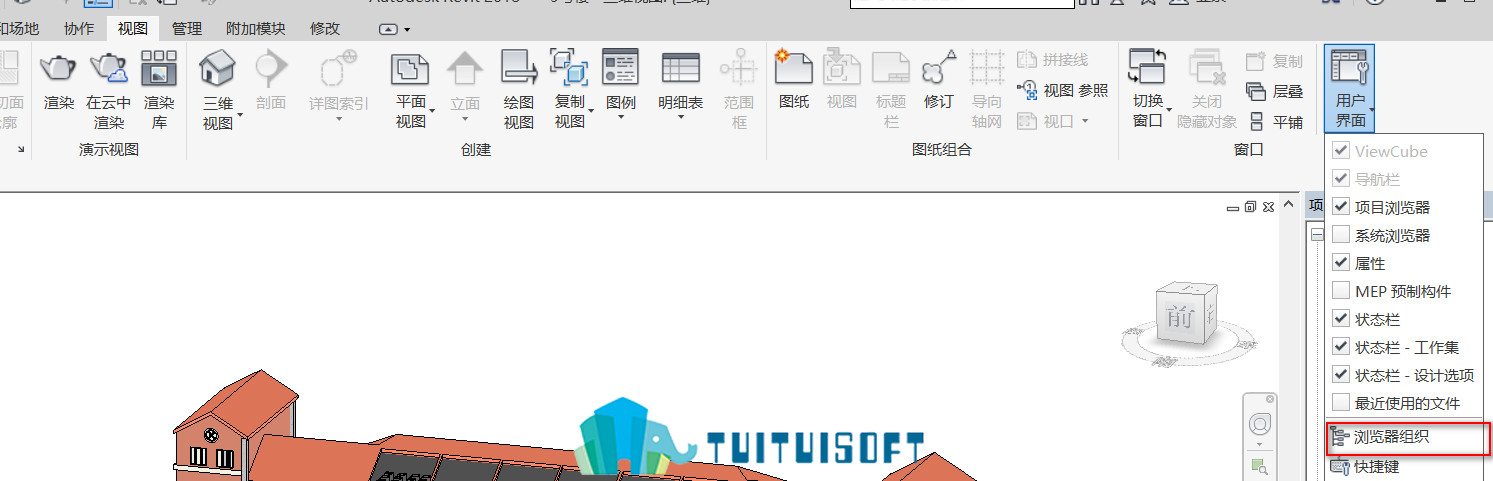
Task: Expand the 详图索引 dropdown arrow
Action: click(338, 119)
